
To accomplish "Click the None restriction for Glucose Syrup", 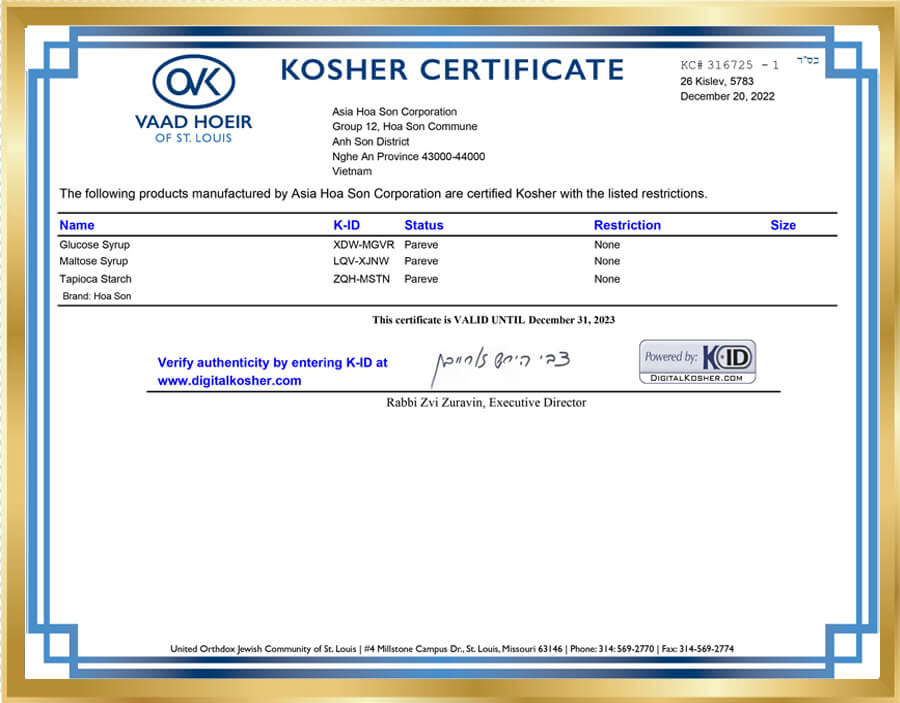I will pos(607,244).
